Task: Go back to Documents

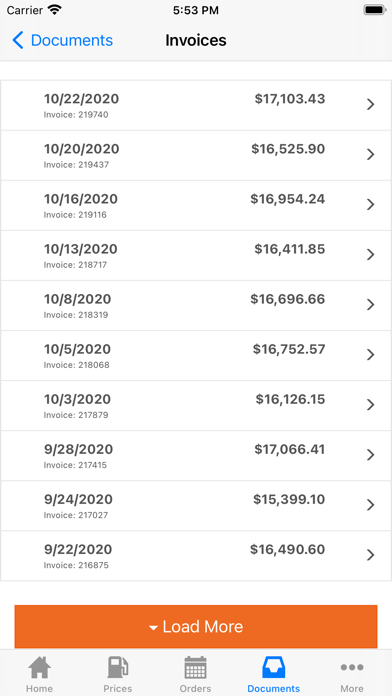Action: (x=62, y=40)
